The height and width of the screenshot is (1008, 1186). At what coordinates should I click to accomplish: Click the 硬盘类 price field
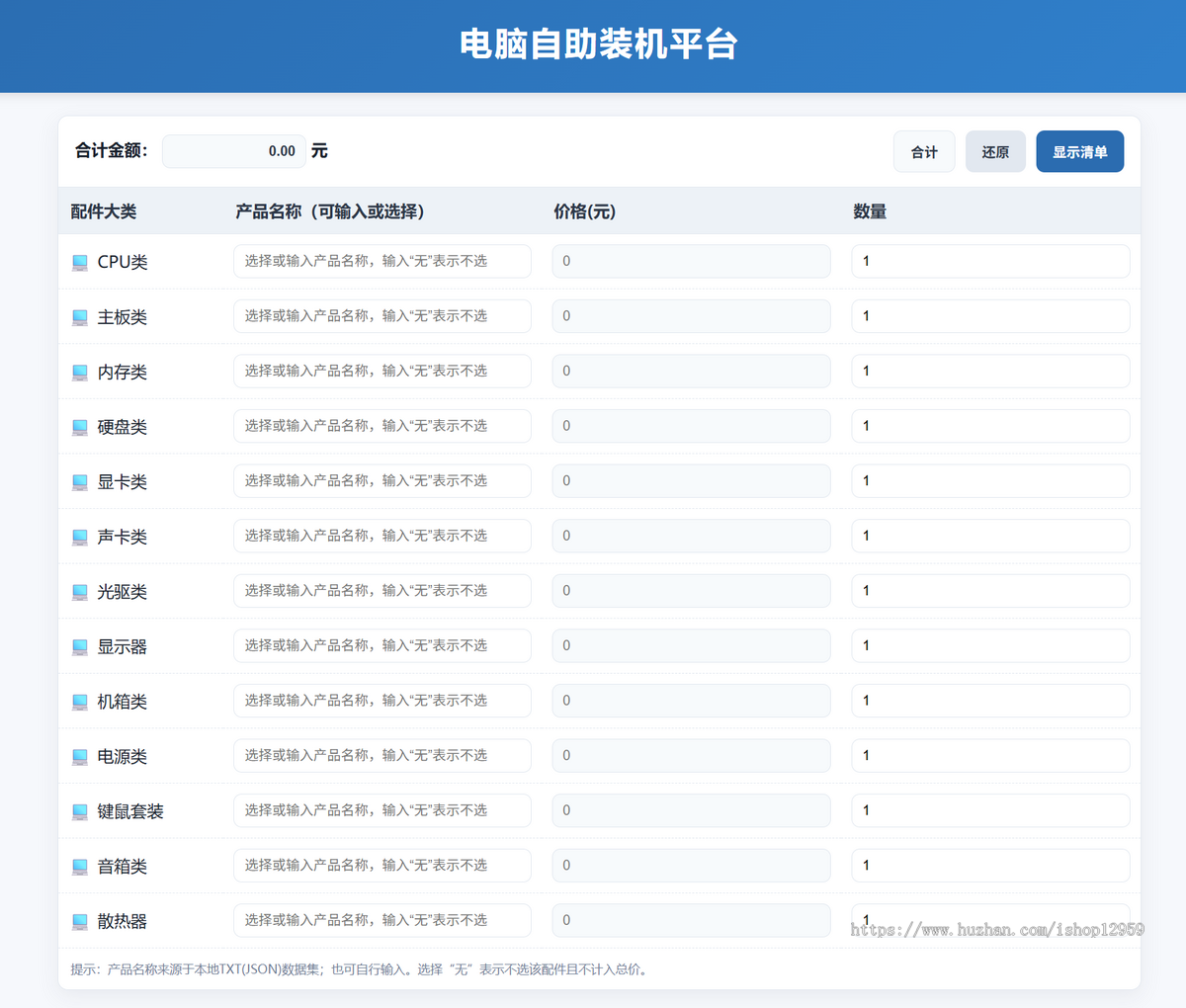point(691,426)
